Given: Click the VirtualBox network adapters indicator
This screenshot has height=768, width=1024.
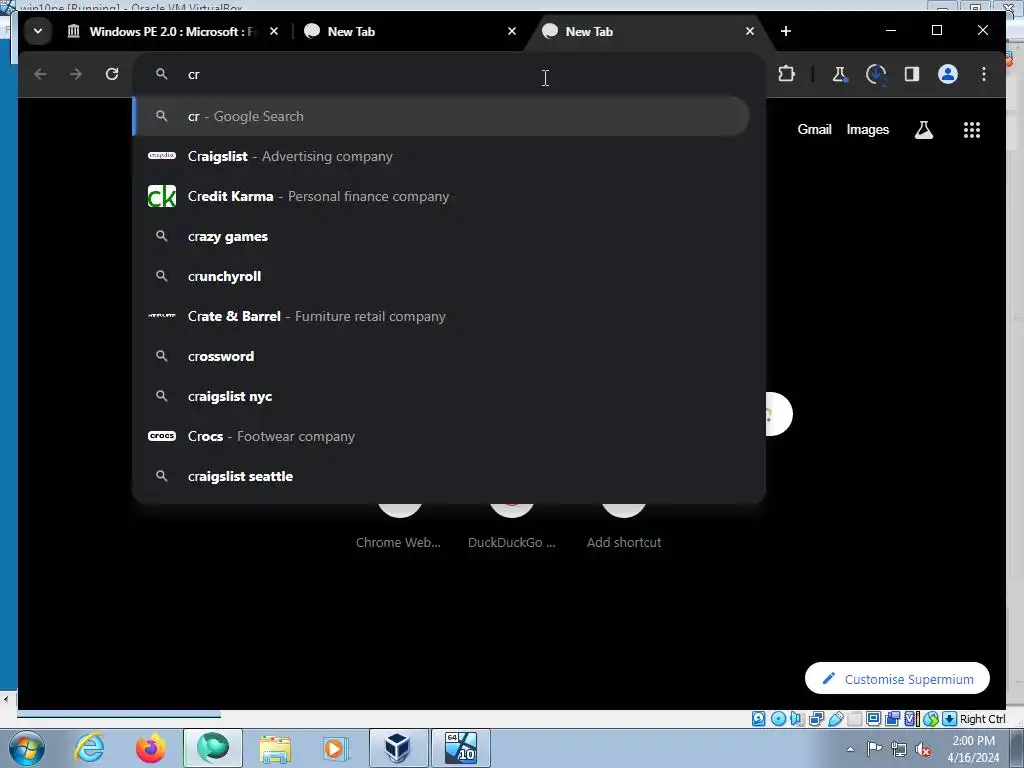Looking at the screenshot, I should (816, 719).
